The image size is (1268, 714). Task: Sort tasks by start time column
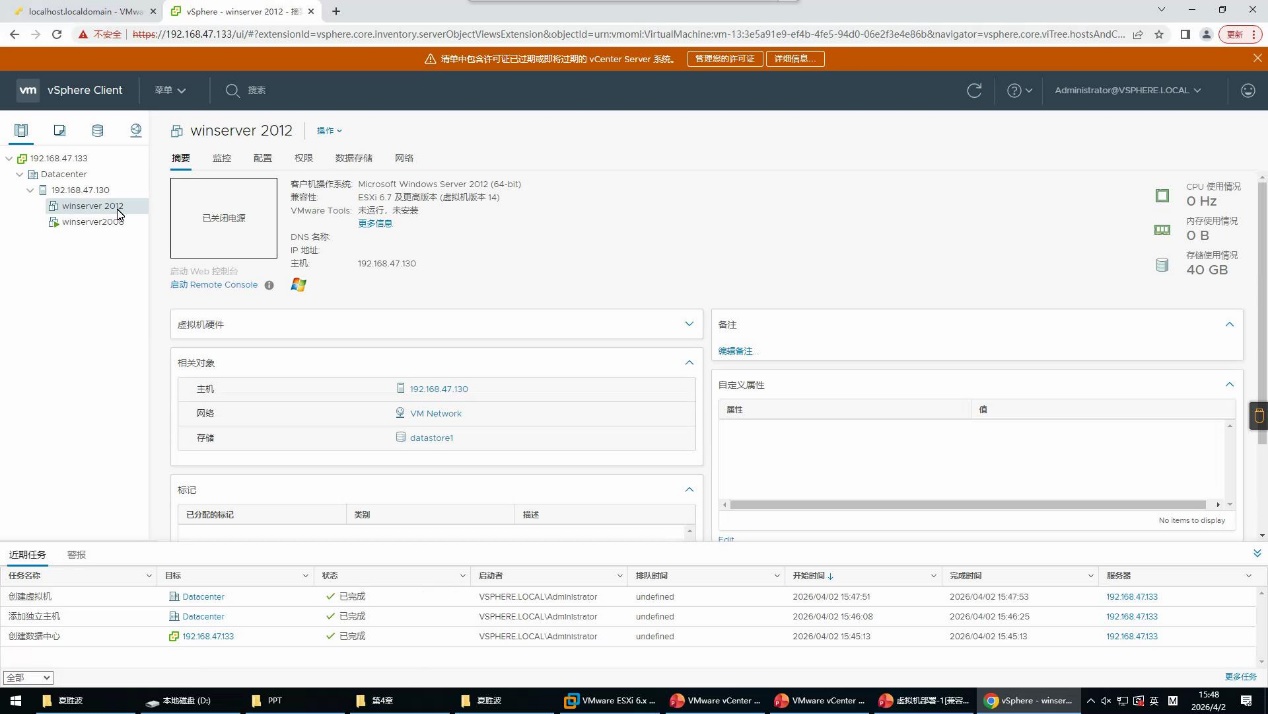(x=813, y=576)
